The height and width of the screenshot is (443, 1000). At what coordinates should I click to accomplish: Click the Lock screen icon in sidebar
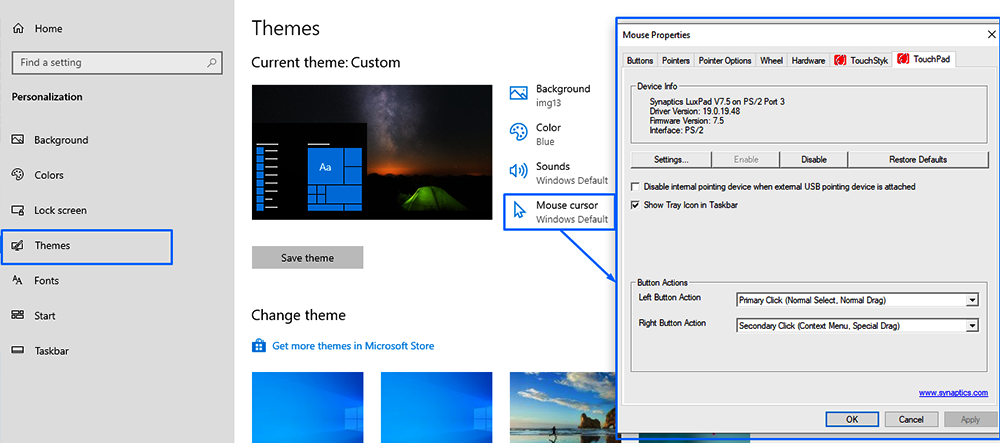tap(18, 210)
